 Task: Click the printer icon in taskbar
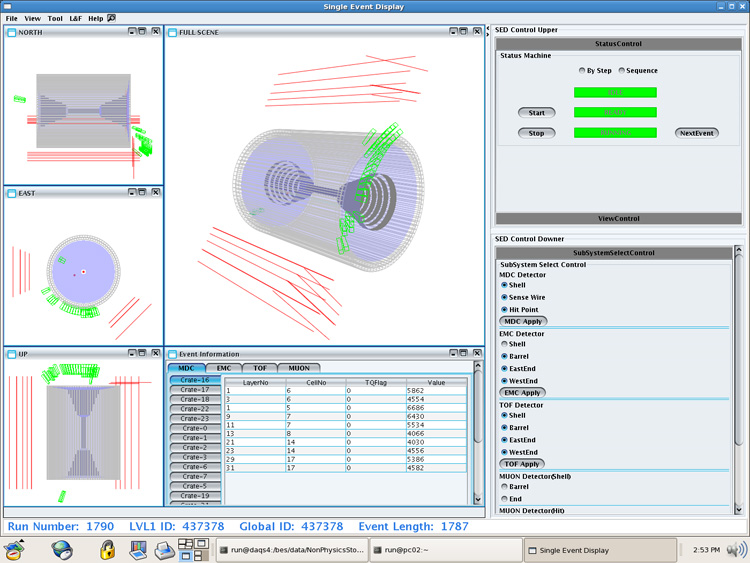[164, 549]
